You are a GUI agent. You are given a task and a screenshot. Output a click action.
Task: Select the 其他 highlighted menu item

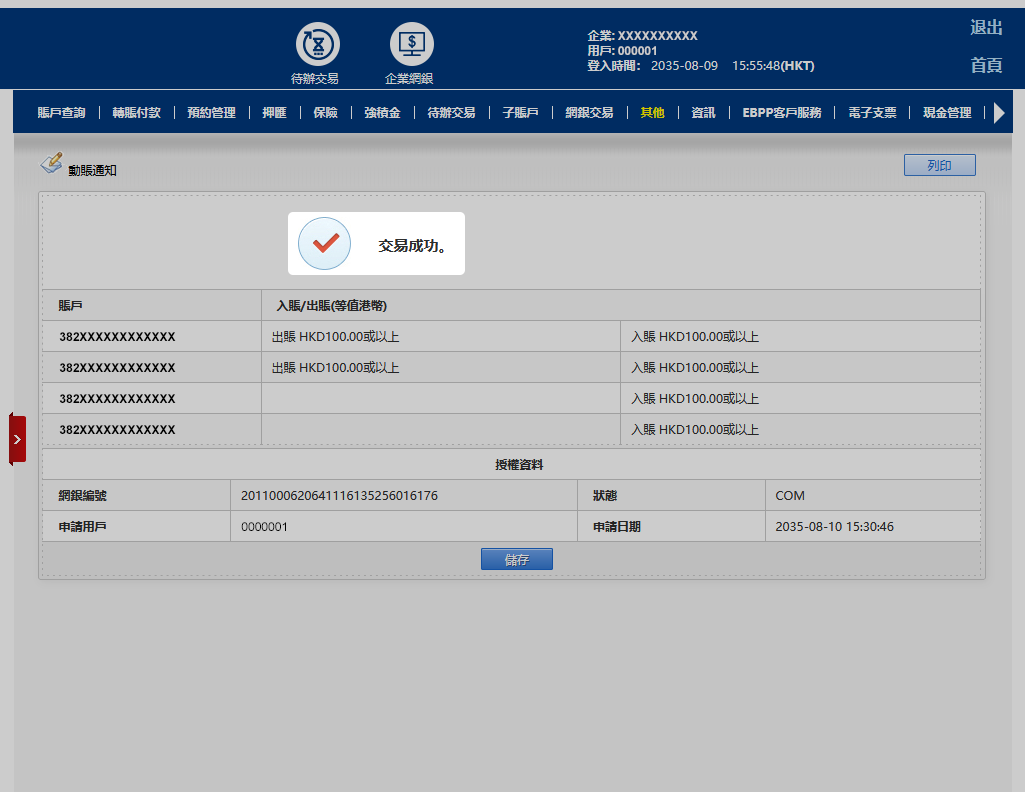pos(652,113)
